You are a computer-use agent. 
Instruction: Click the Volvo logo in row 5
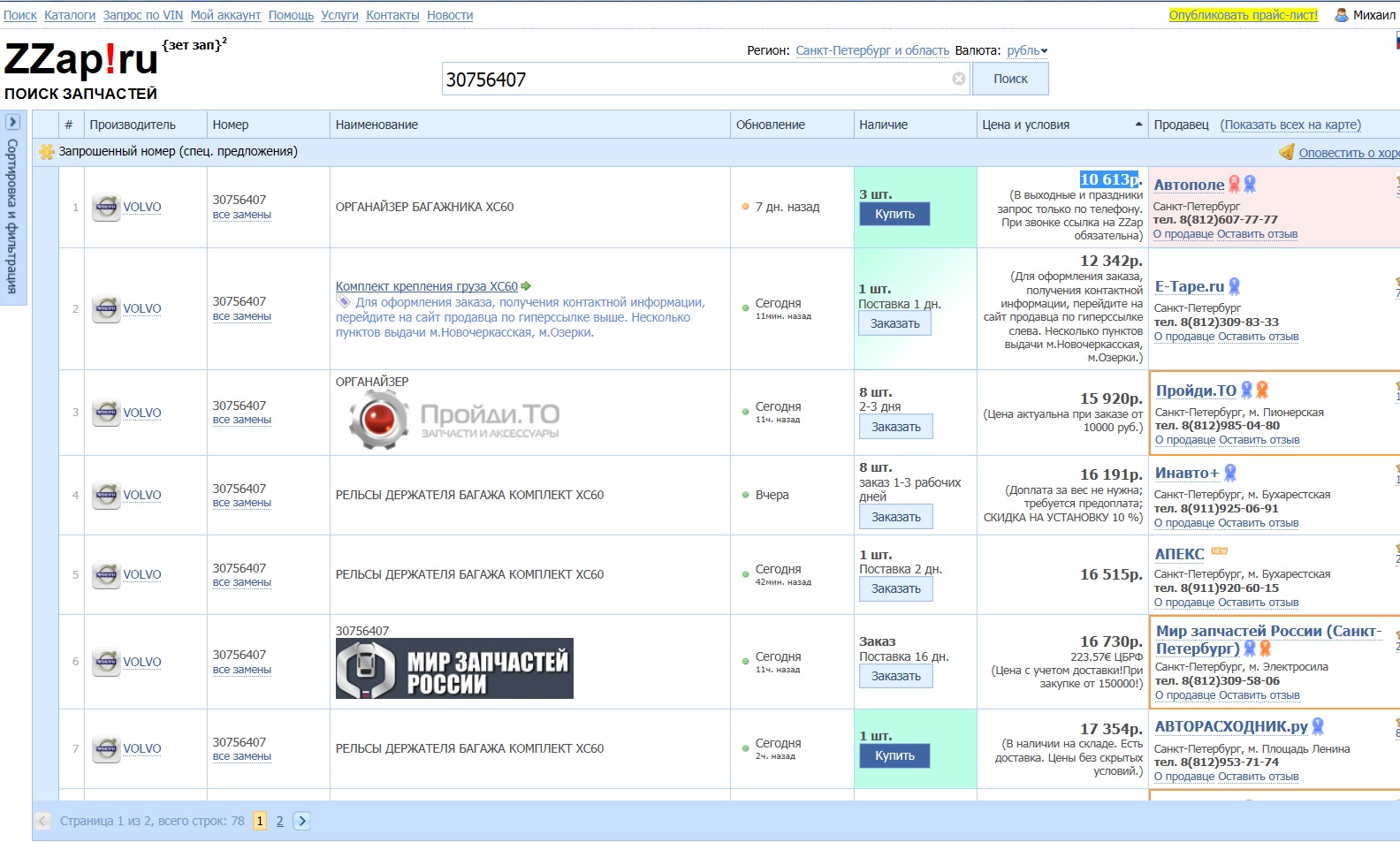pyautogui.click(x=107, y=574)
